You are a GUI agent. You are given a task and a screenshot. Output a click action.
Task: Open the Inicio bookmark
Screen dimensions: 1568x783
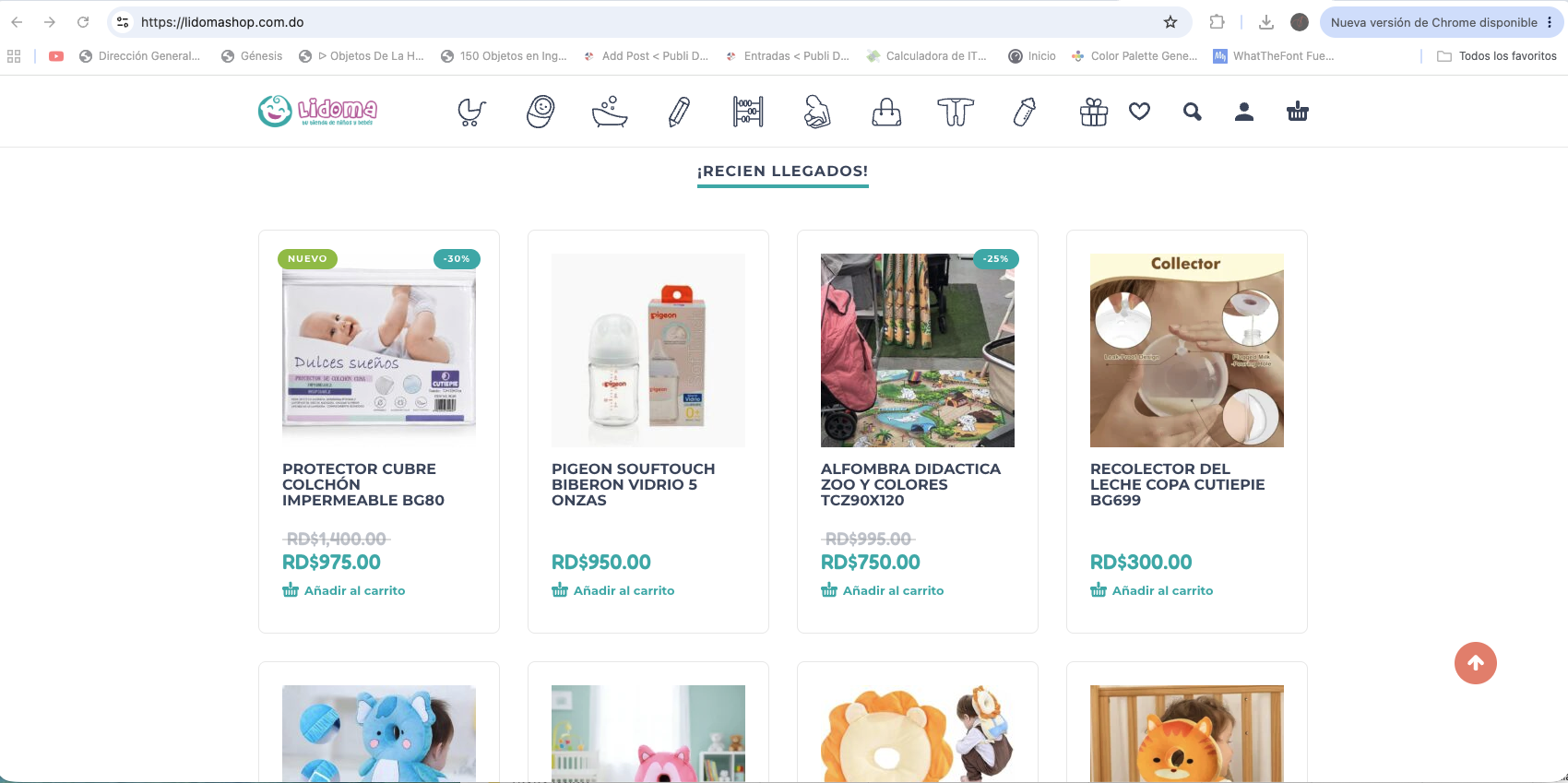click(1032, 56)
